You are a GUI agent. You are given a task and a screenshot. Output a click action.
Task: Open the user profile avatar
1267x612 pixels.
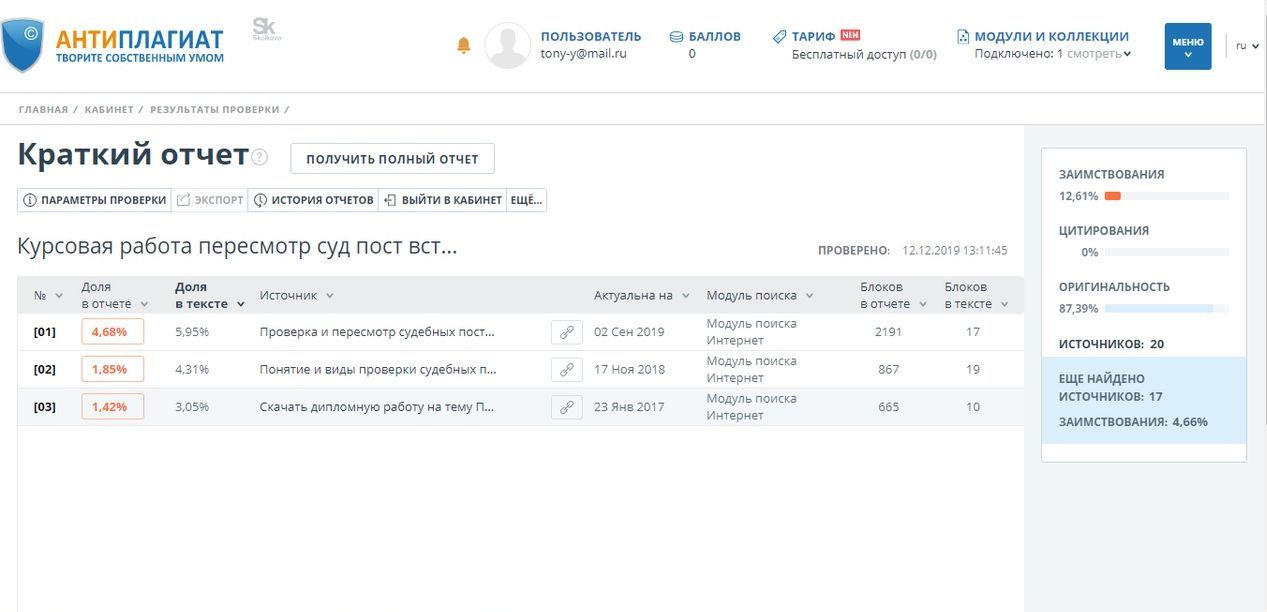point(507,46)
